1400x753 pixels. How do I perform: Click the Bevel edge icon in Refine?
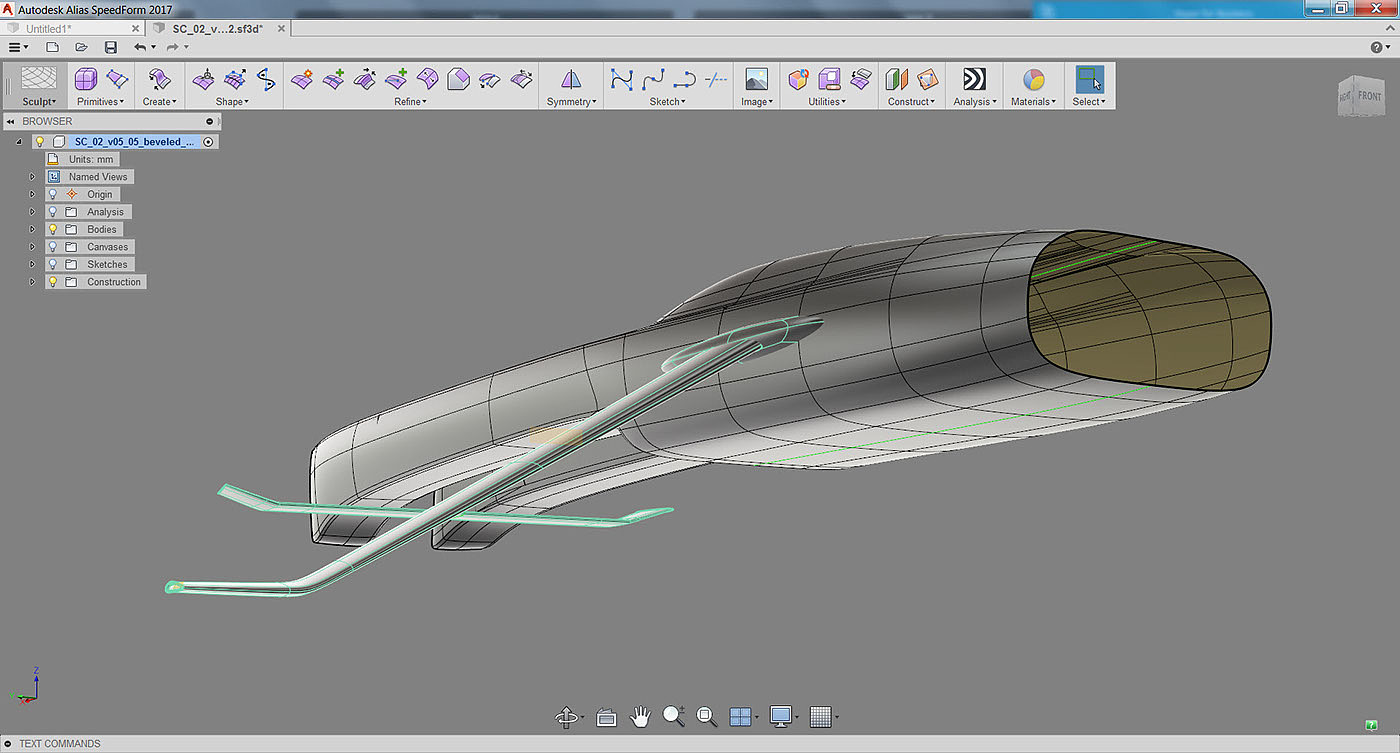tap(458, 80)
